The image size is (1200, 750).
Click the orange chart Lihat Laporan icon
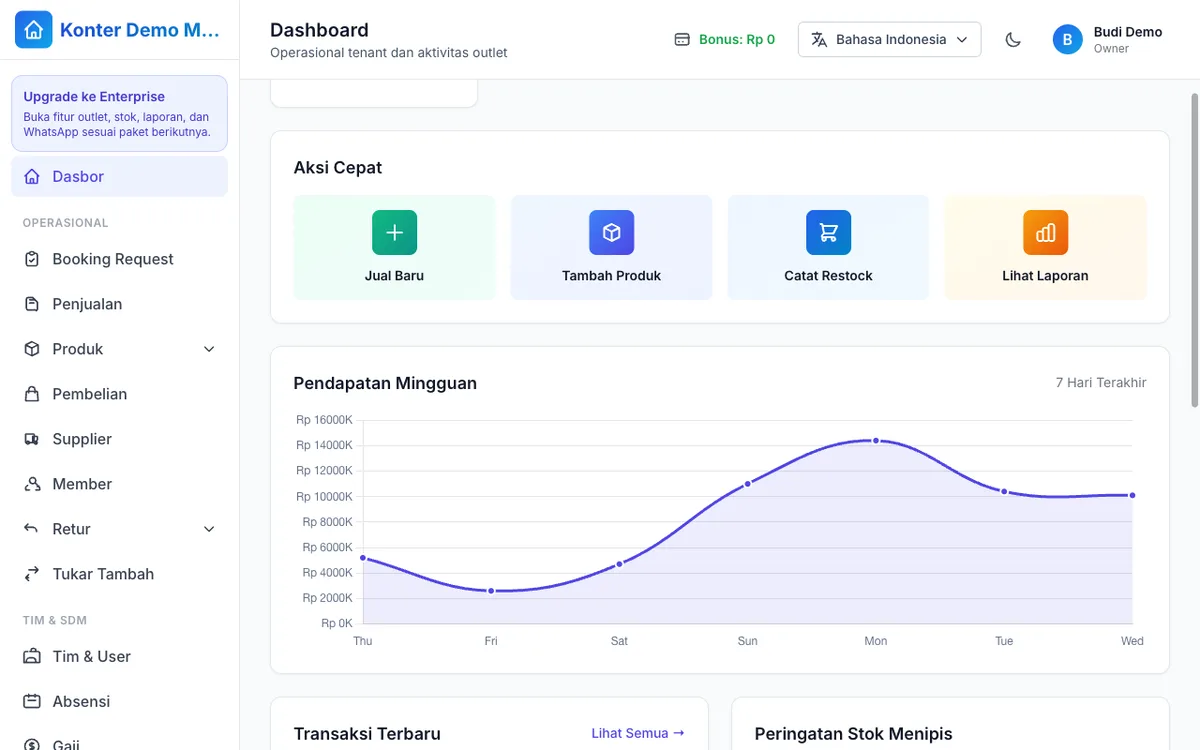[x=1045, y=233]
